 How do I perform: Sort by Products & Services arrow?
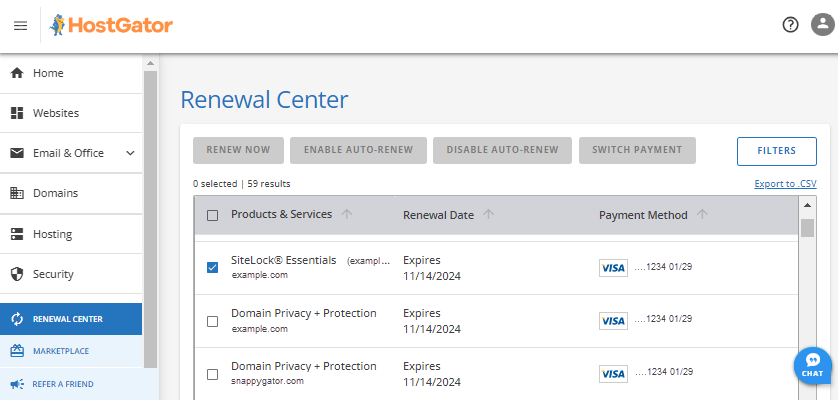coord(347,214)
